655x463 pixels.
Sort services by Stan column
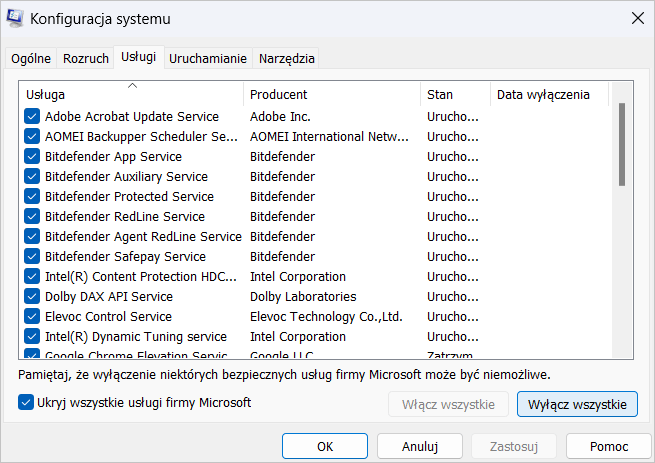click(456, 94)
